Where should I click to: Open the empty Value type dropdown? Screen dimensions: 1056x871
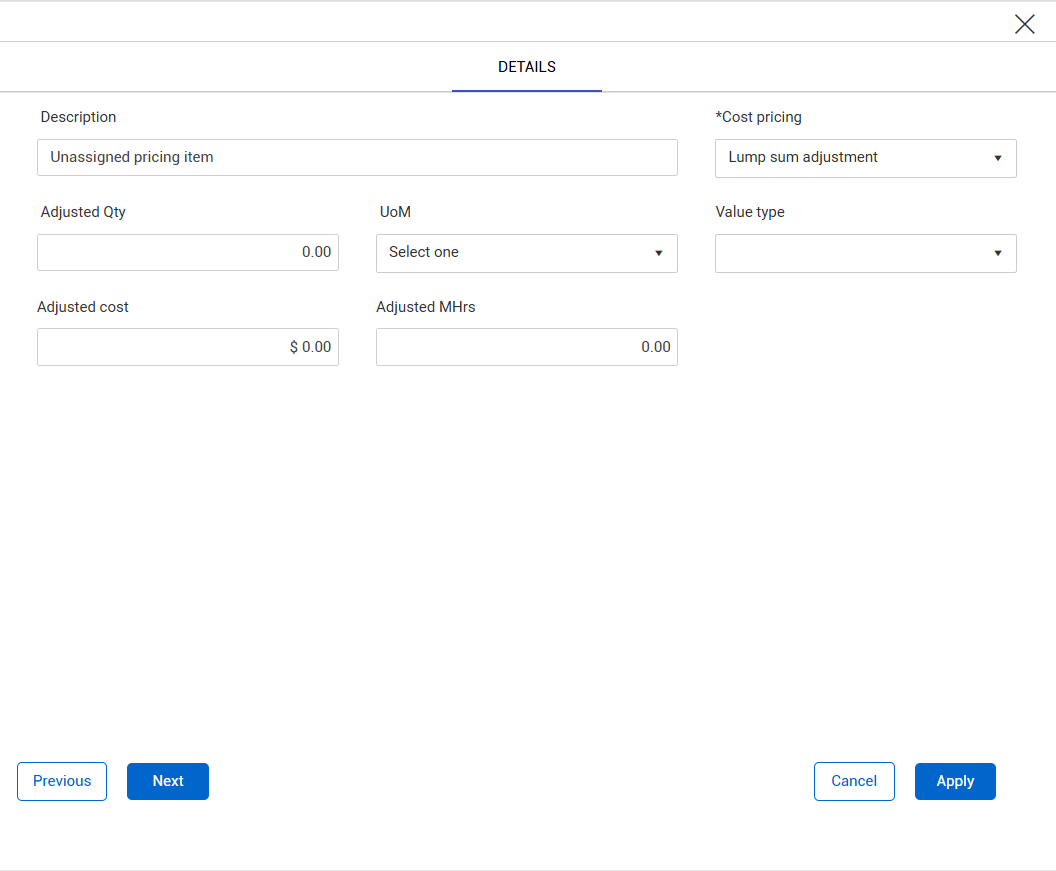865,253
